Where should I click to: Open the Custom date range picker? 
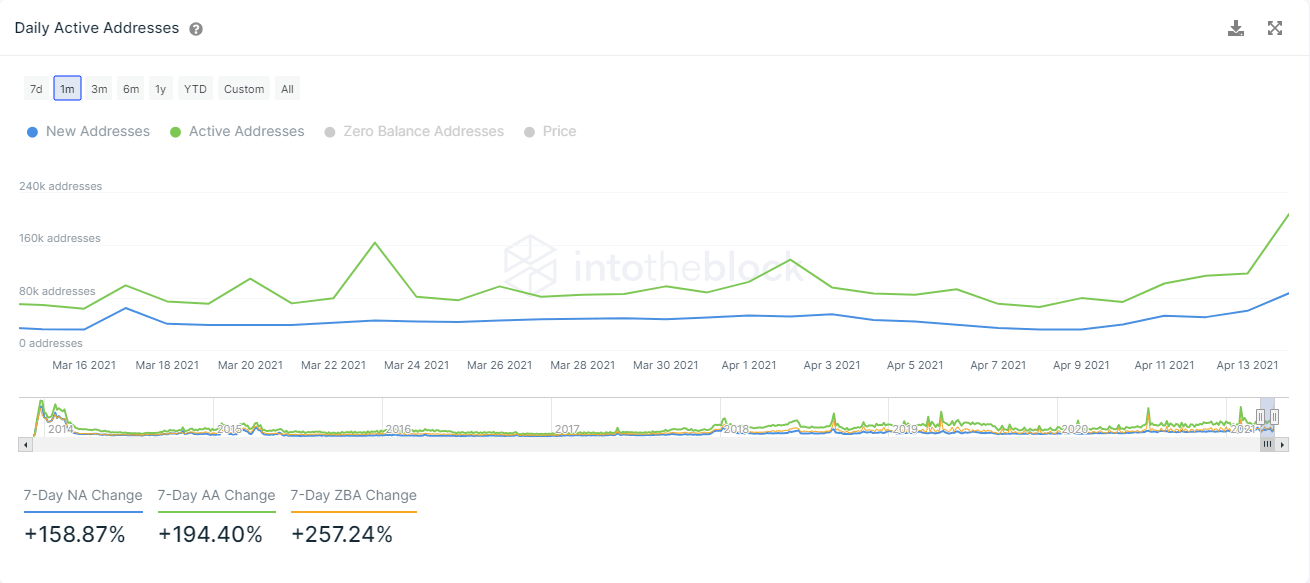pyautogui.click(x=244, y=89)
